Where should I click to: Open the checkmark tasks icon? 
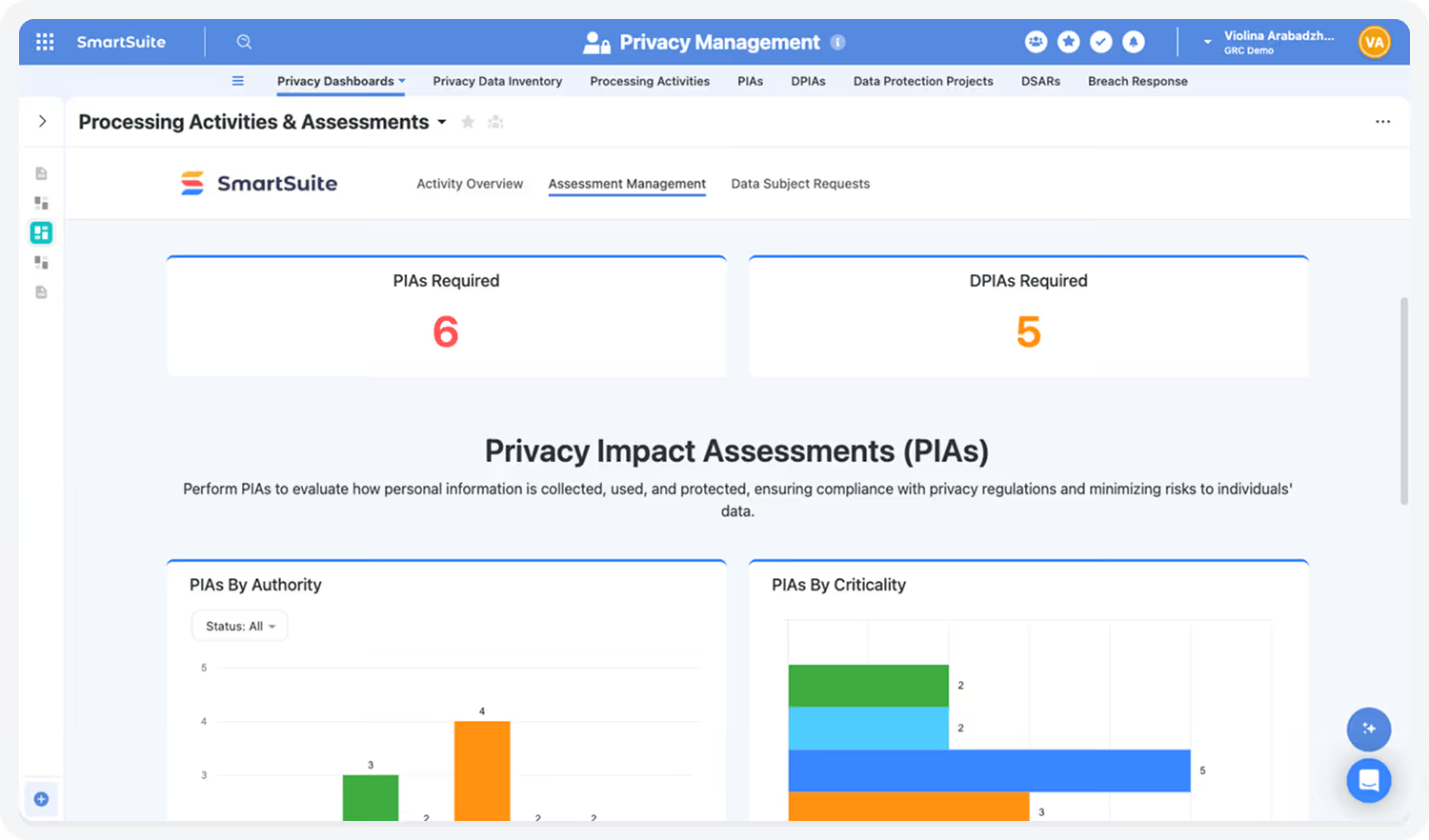coord(1100,42)
